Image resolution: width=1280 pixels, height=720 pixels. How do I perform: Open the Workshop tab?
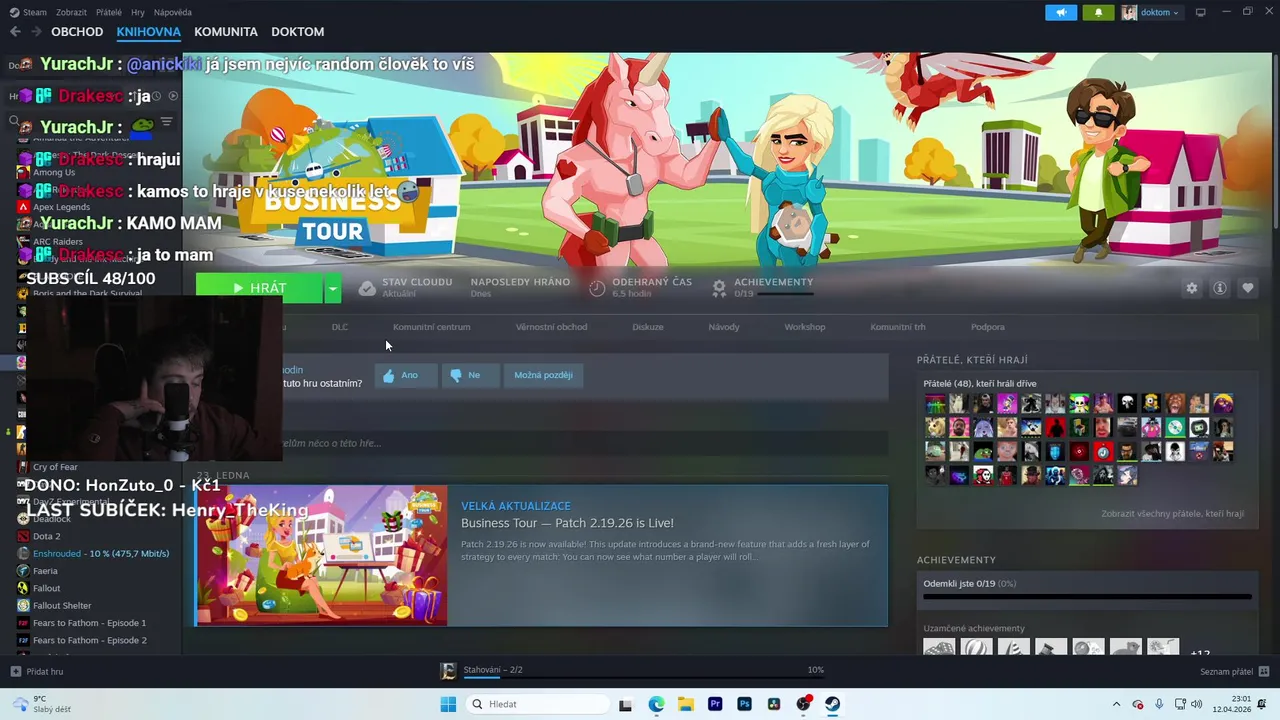[805, 327]
